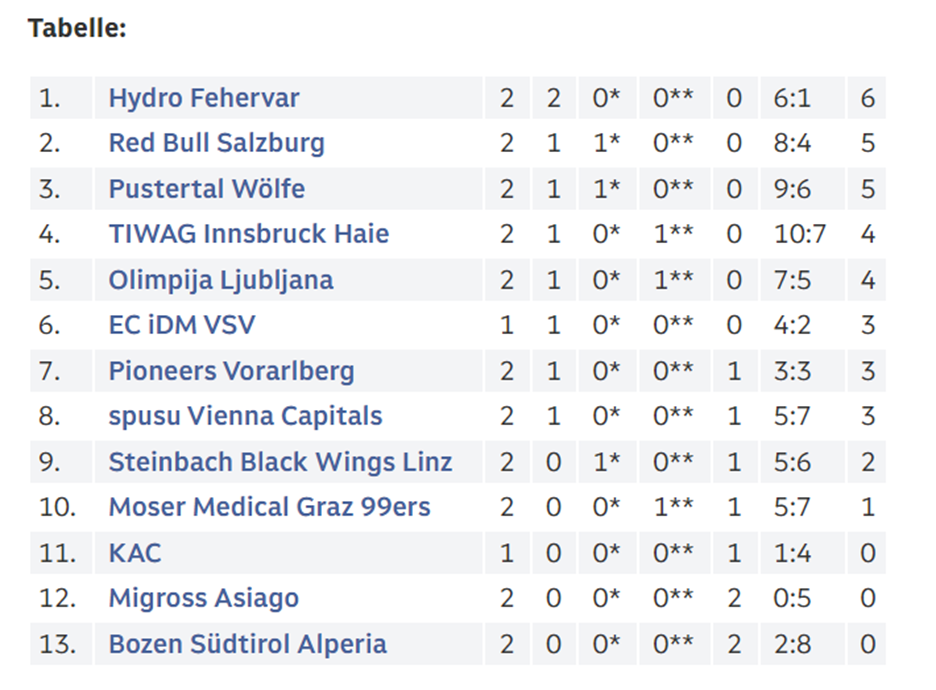Click the Tabelle heading text
This screenshot has height=690, width=936.
(x=77, y=28)
